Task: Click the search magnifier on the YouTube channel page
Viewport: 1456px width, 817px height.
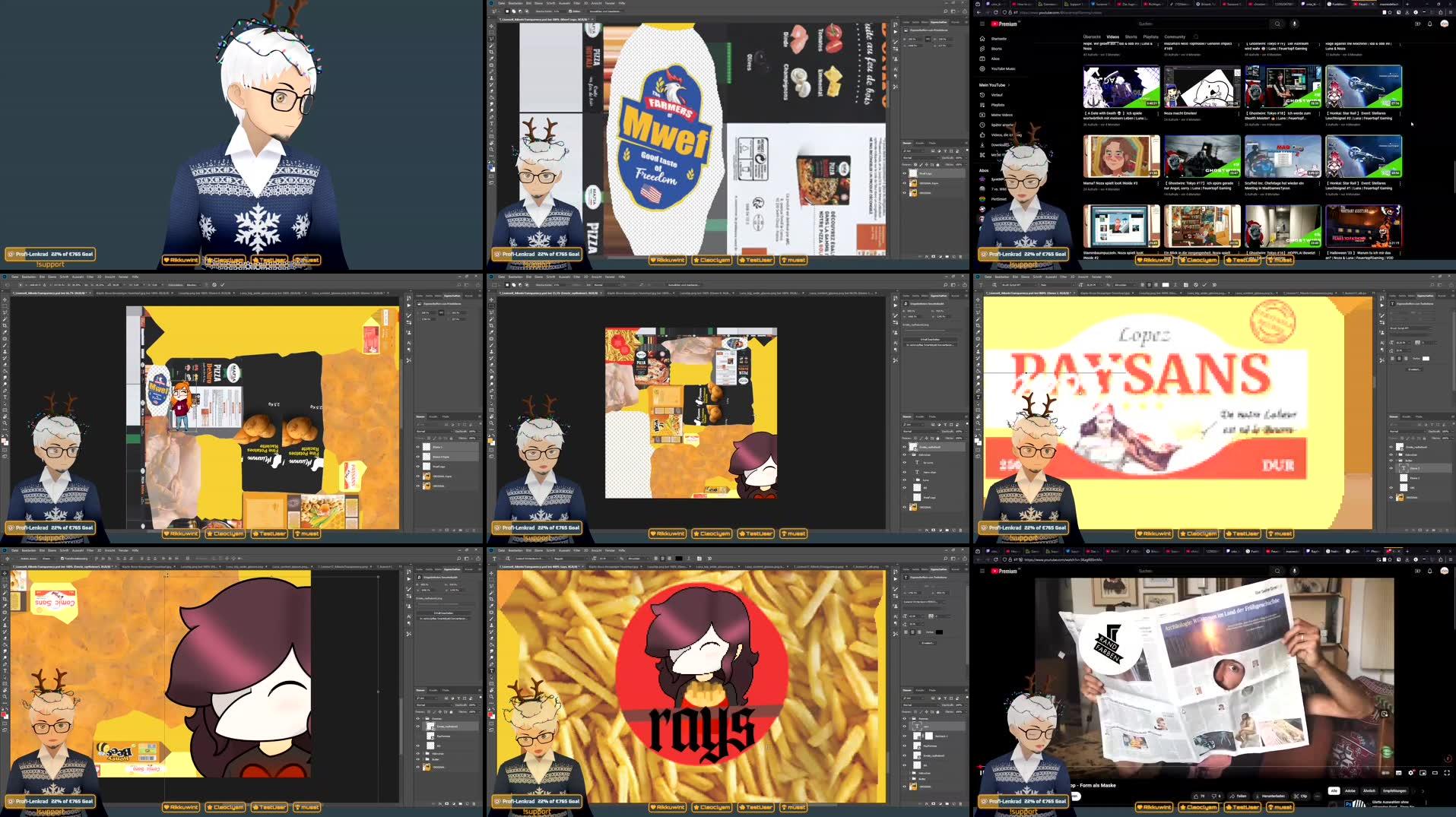Action: coord(1277,24)
